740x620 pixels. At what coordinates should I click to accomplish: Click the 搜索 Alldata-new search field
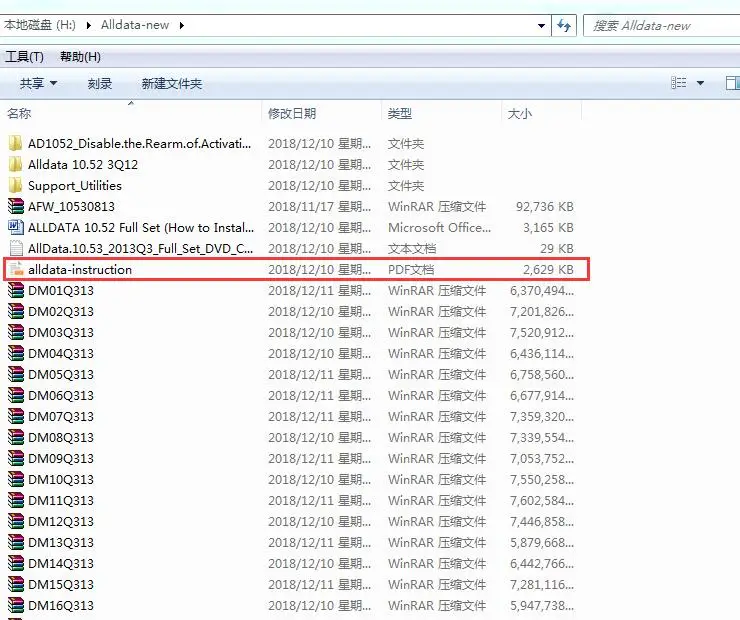[662, 25]
